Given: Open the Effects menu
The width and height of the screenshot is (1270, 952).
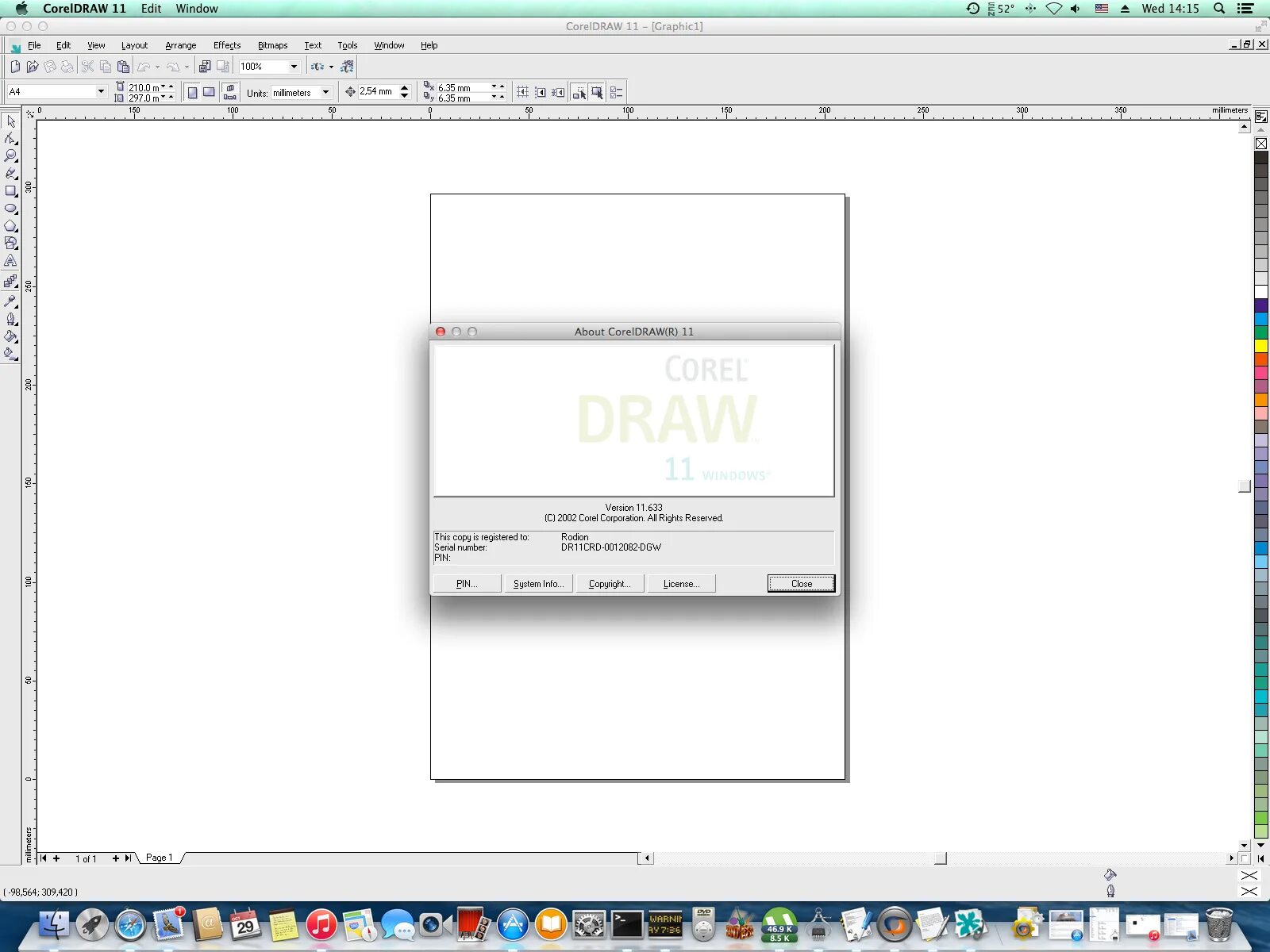Looking at the screenshot, I should pos(227,45).
